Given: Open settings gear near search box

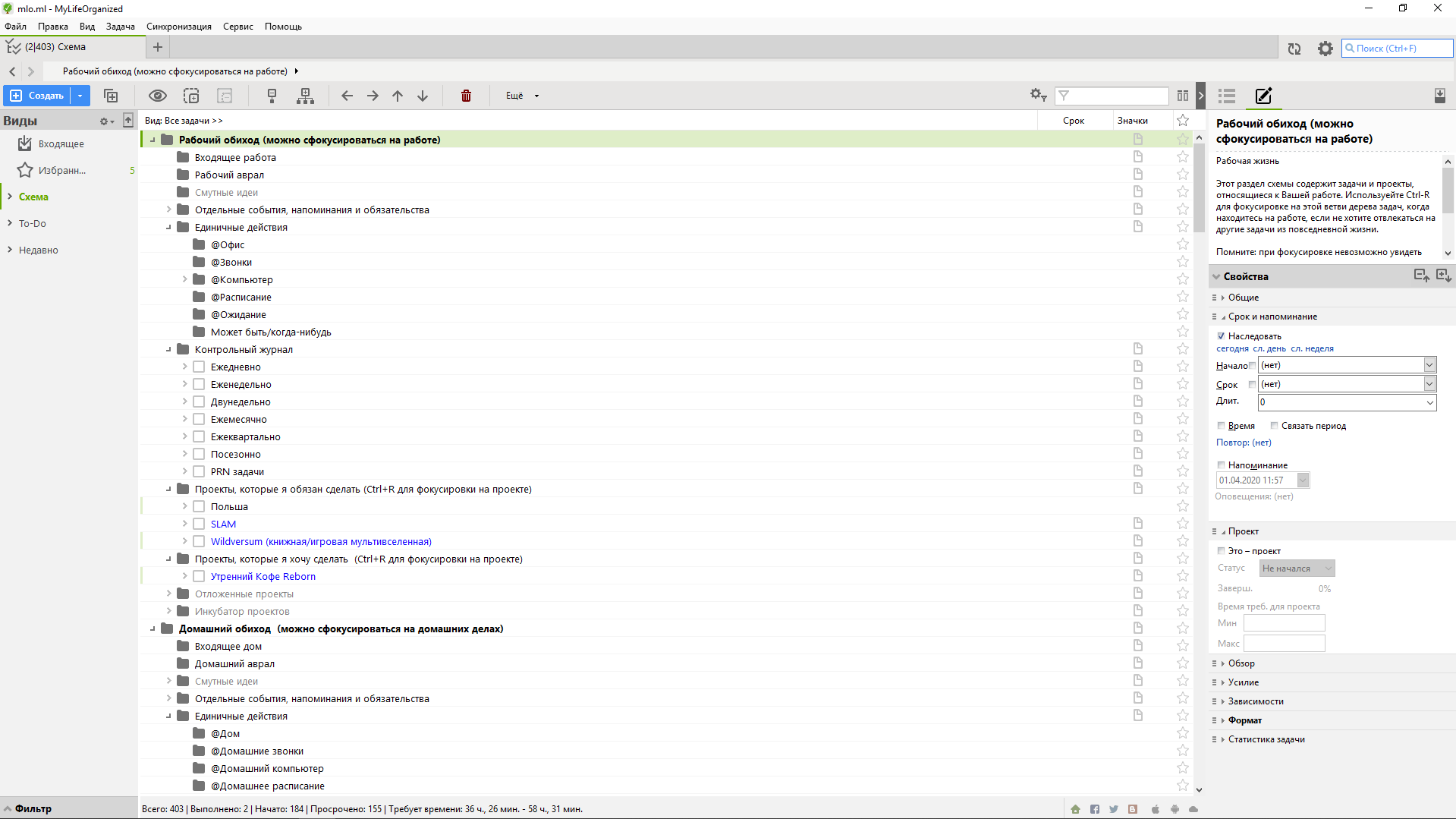Looking at the screenshot, I should point(1325,49).
